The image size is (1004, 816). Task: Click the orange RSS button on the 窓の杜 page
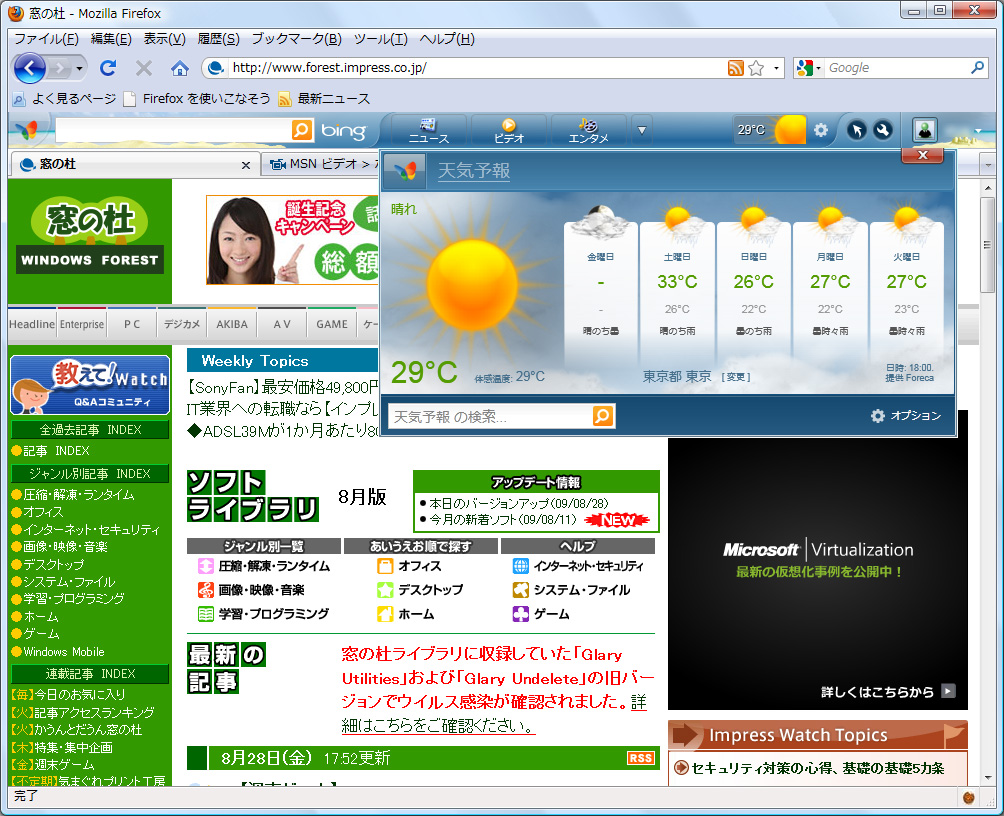coord(641,757)
